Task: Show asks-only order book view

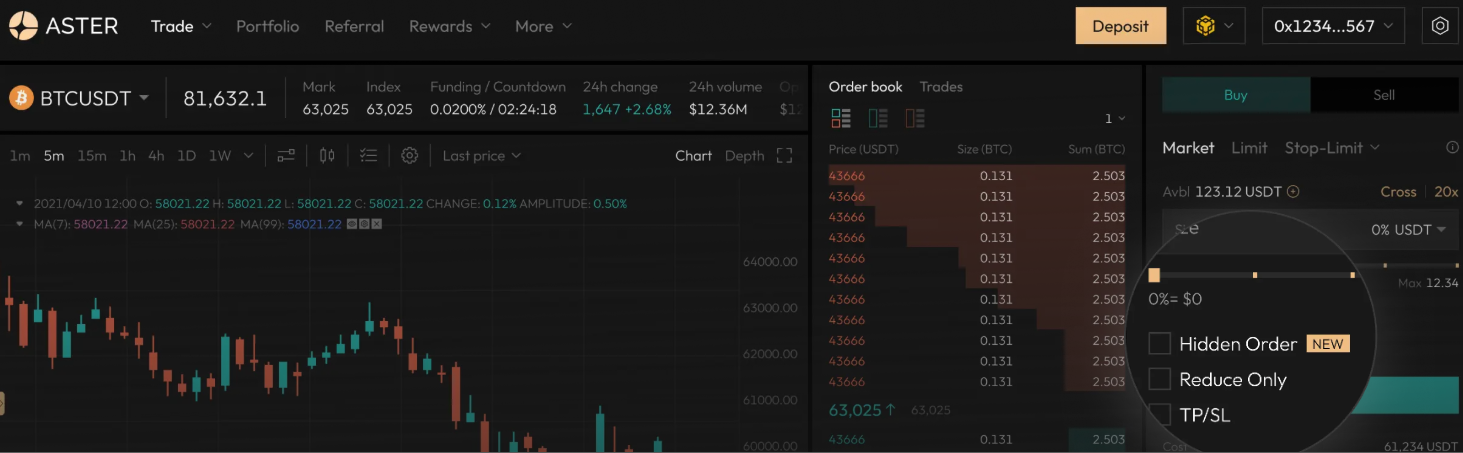Action: pos(914,119)
